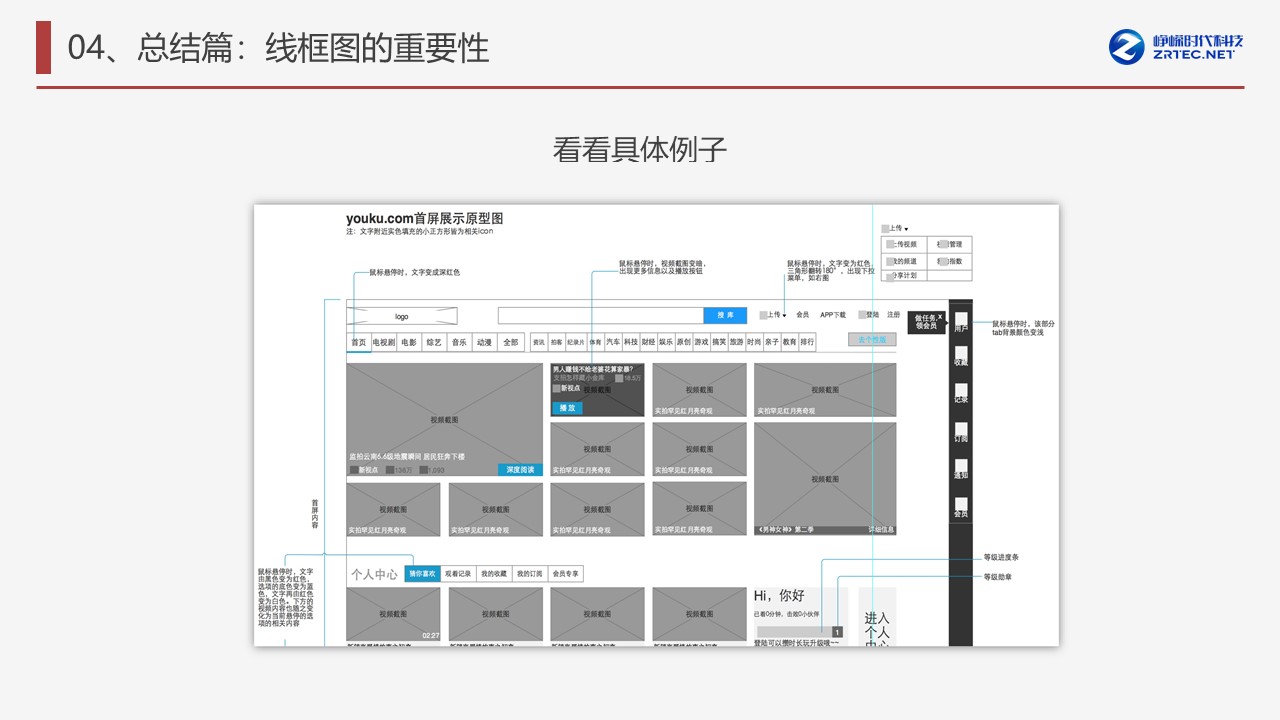
Task: Open 订阅 icon in dark sidebar
Action: click(x=961, y=430)
